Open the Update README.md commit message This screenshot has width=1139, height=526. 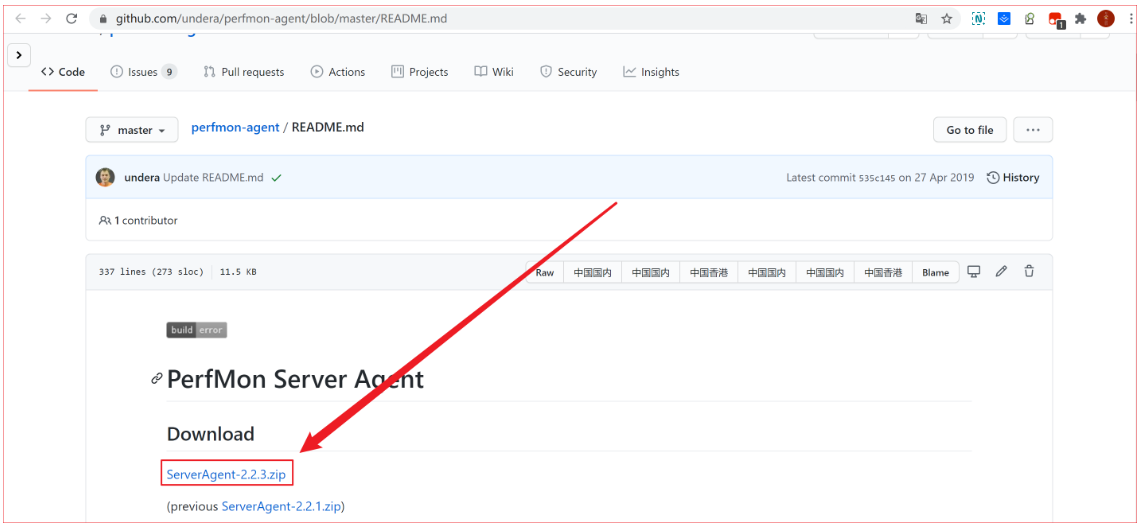(213, 177)
